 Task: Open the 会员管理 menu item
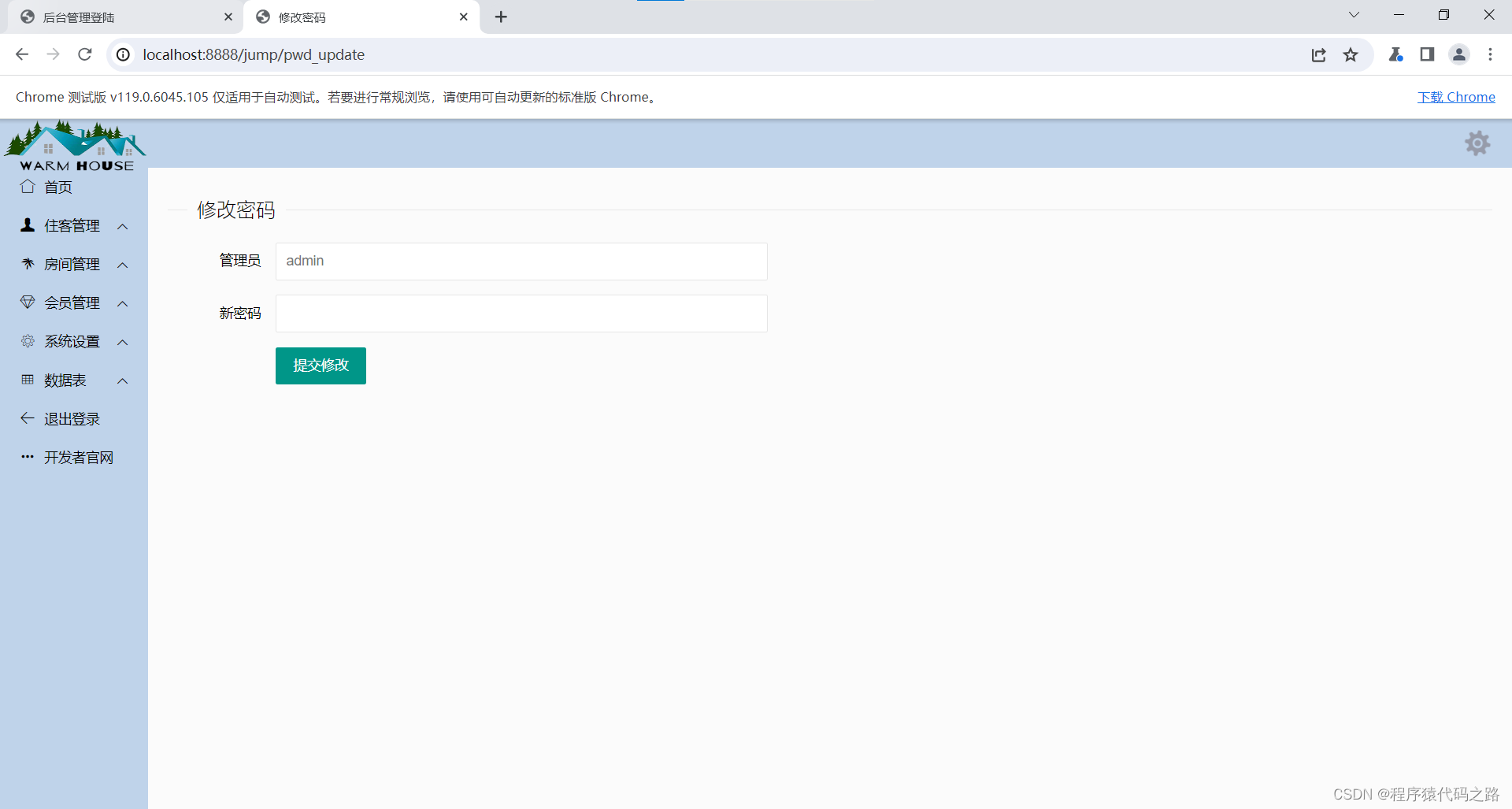72,303
